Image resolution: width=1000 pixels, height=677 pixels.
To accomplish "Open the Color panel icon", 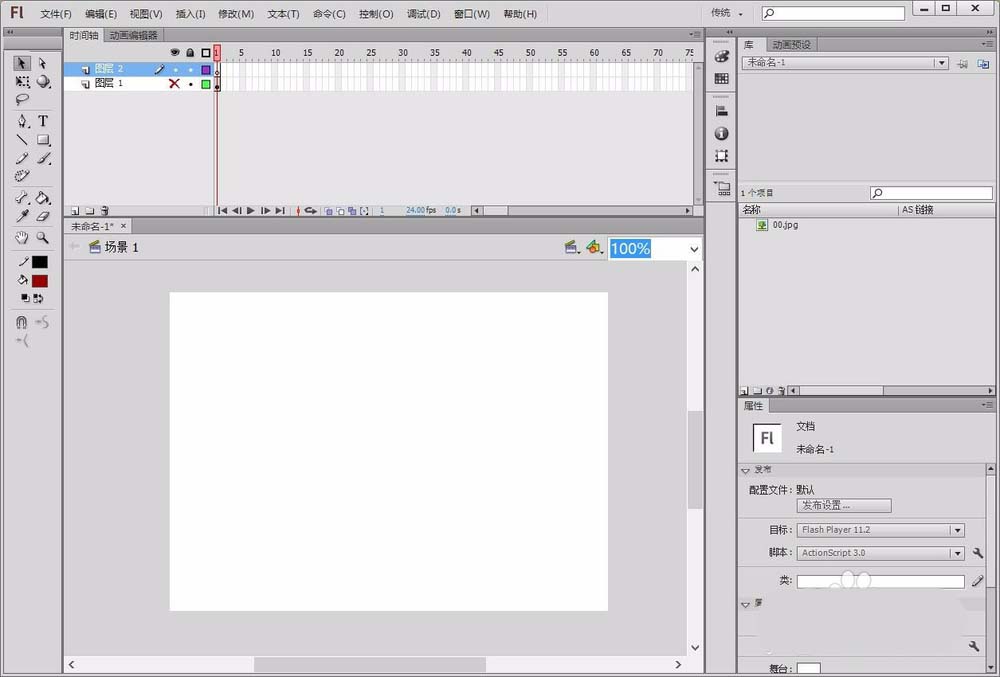I will click(x=721, y=56).
